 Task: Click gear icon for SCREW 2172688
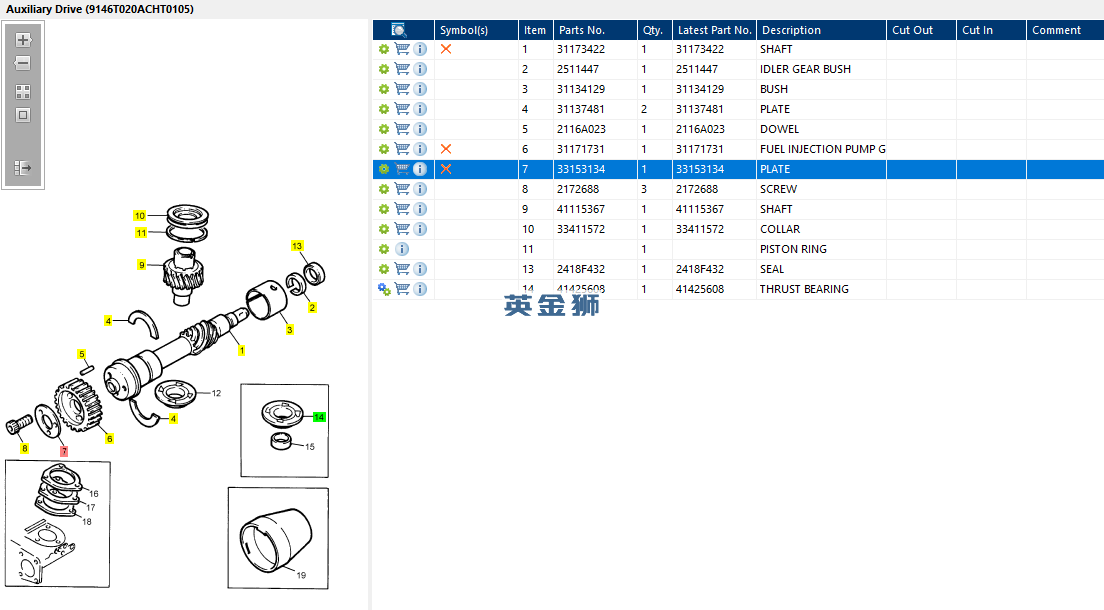pyautogui.click(x=384, y=189)
